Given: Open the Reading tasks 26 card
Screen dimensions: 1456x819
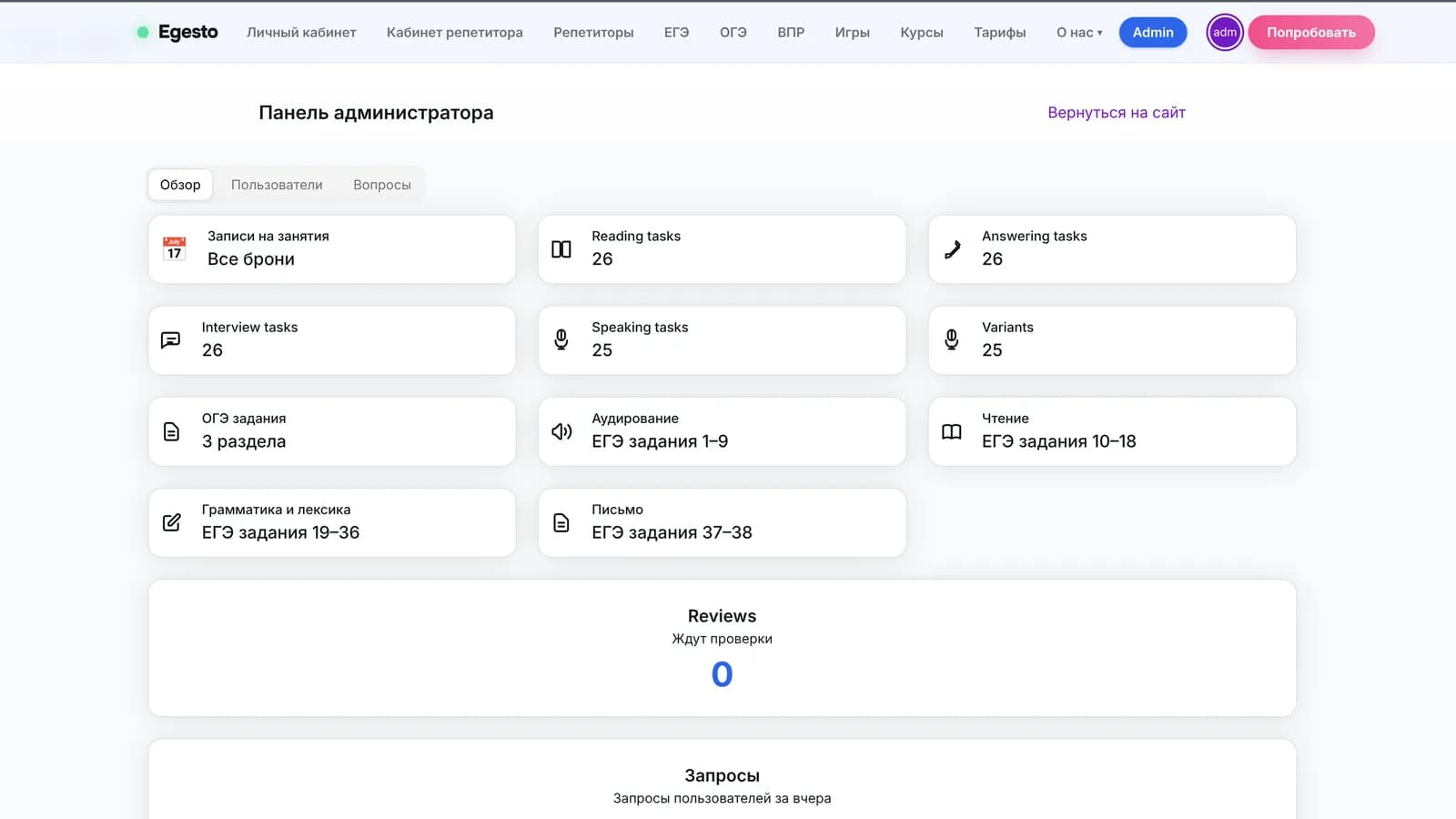Looking at the screenshot, I should 722,249.
